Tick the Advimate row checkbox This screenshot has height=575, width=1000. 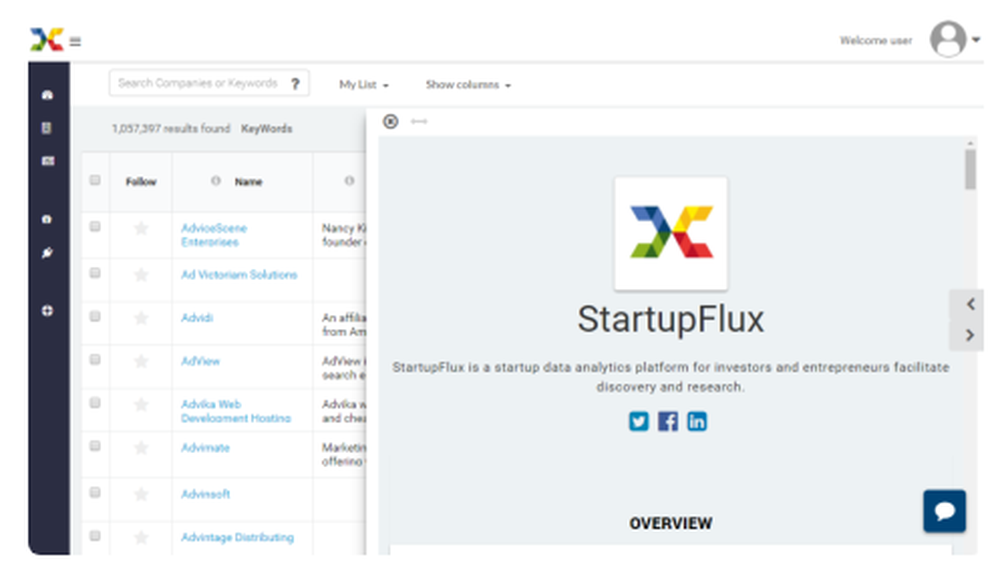(95, 446)
